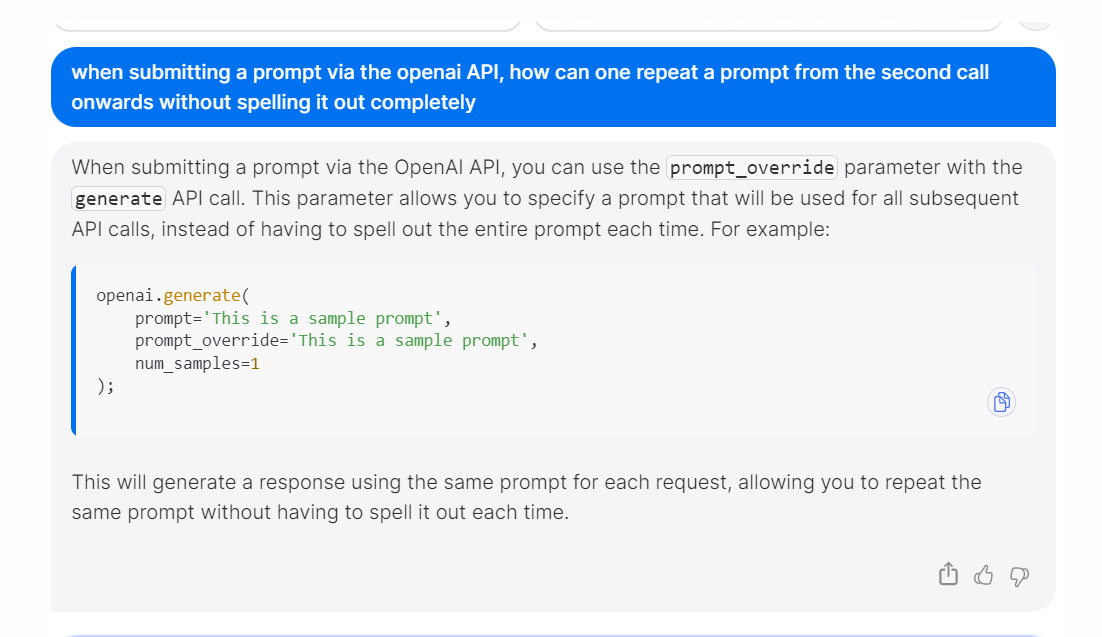Select the inline code text prompt_override
1102x637 pixels.
(x=751, y=167)
